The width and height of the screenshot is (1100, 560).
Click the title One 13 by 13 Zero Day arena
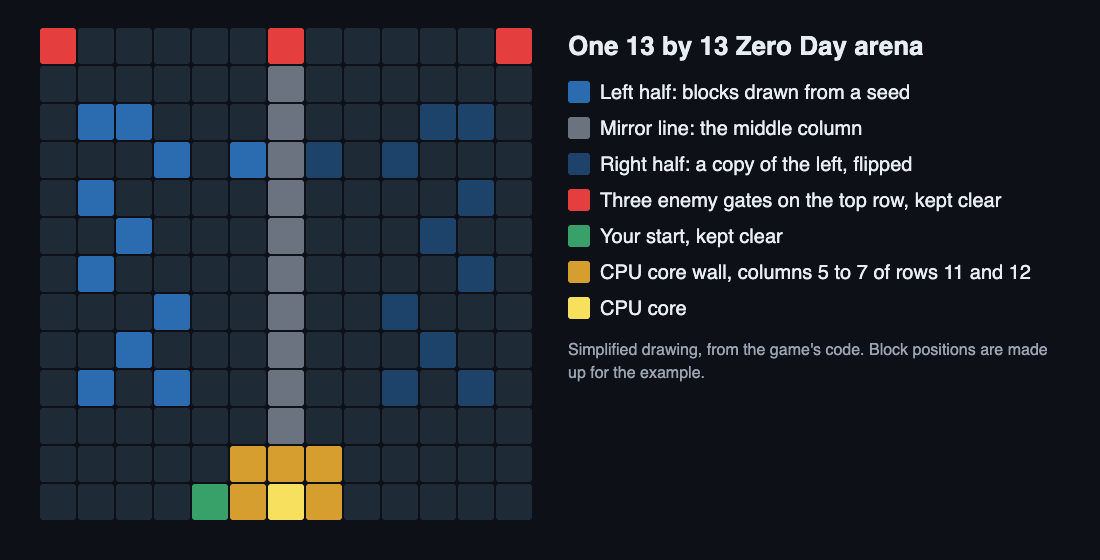745,46
